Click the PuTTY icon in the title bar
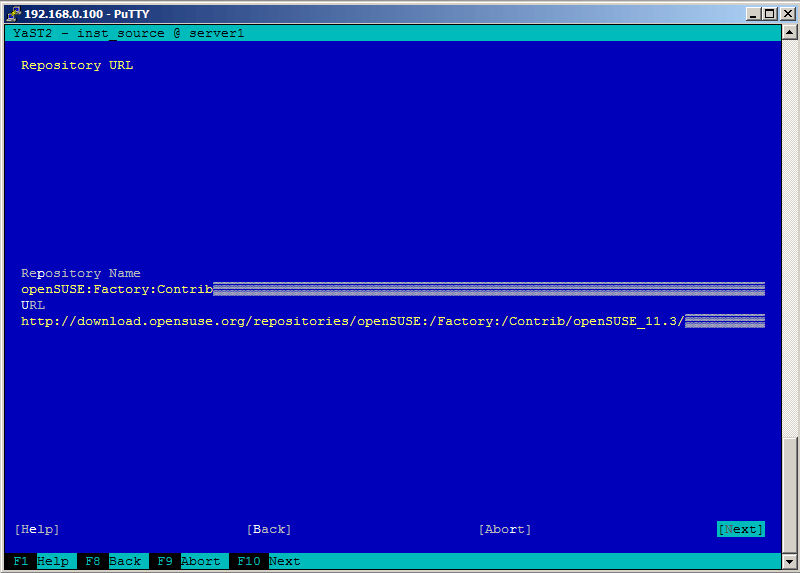This screenshot has height=573, width=800. (x=14, y=14)
